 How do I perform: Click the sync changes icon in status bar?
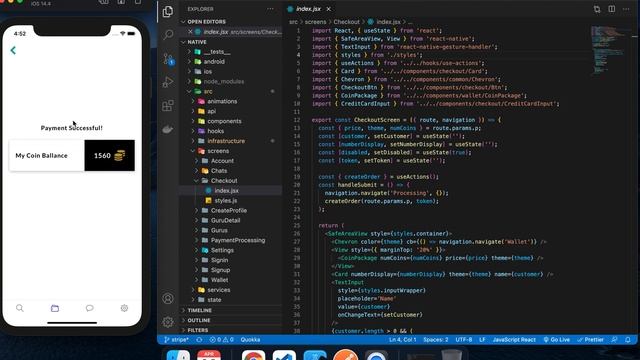coord(199,340)
